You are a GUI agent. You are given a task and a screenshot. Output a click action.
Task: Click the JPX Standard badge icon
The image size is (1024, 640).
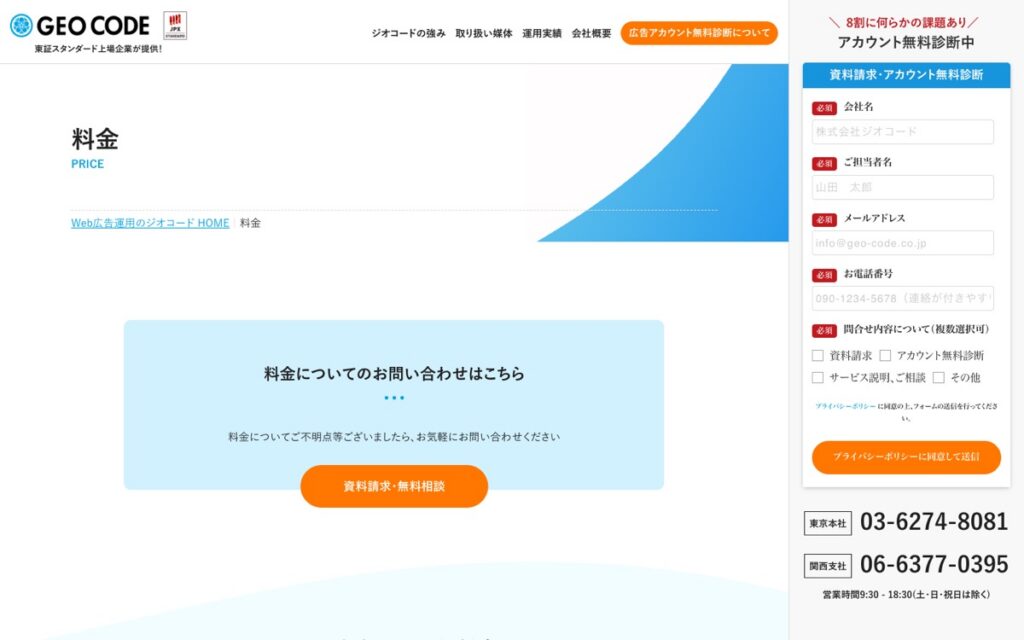coord(175,25)
